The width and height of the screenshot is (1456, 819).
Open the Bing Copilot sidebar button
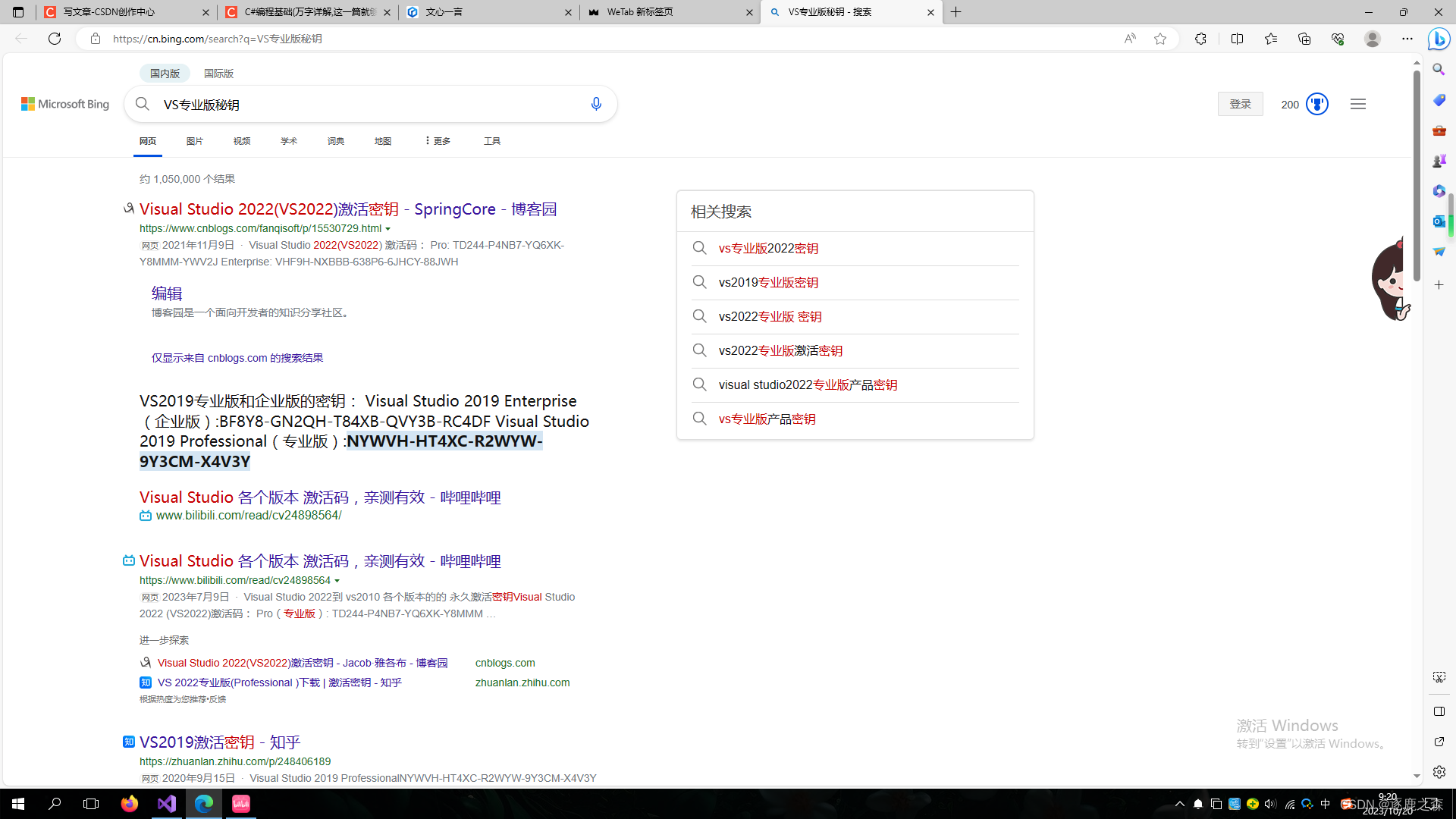tap(1439, 39)
